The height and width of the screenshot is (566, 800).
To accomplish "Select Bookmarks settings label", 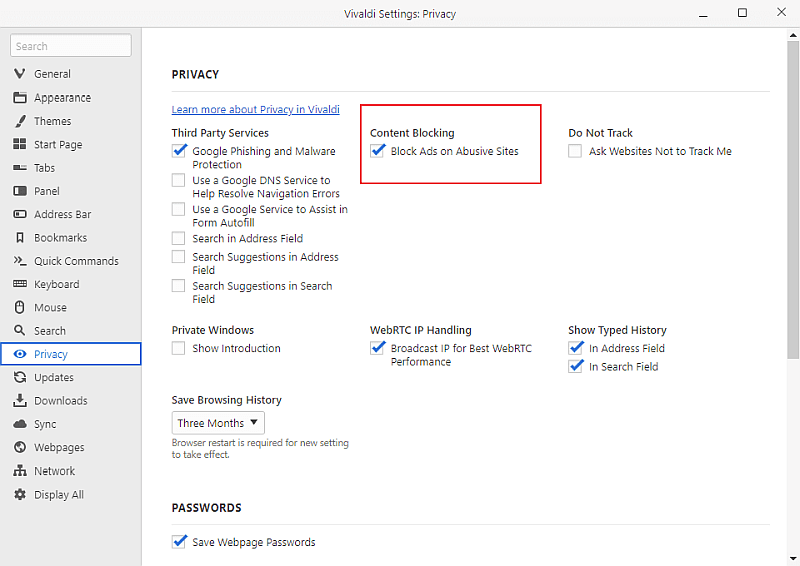I will pyautogui.click(x=60, y=238).
